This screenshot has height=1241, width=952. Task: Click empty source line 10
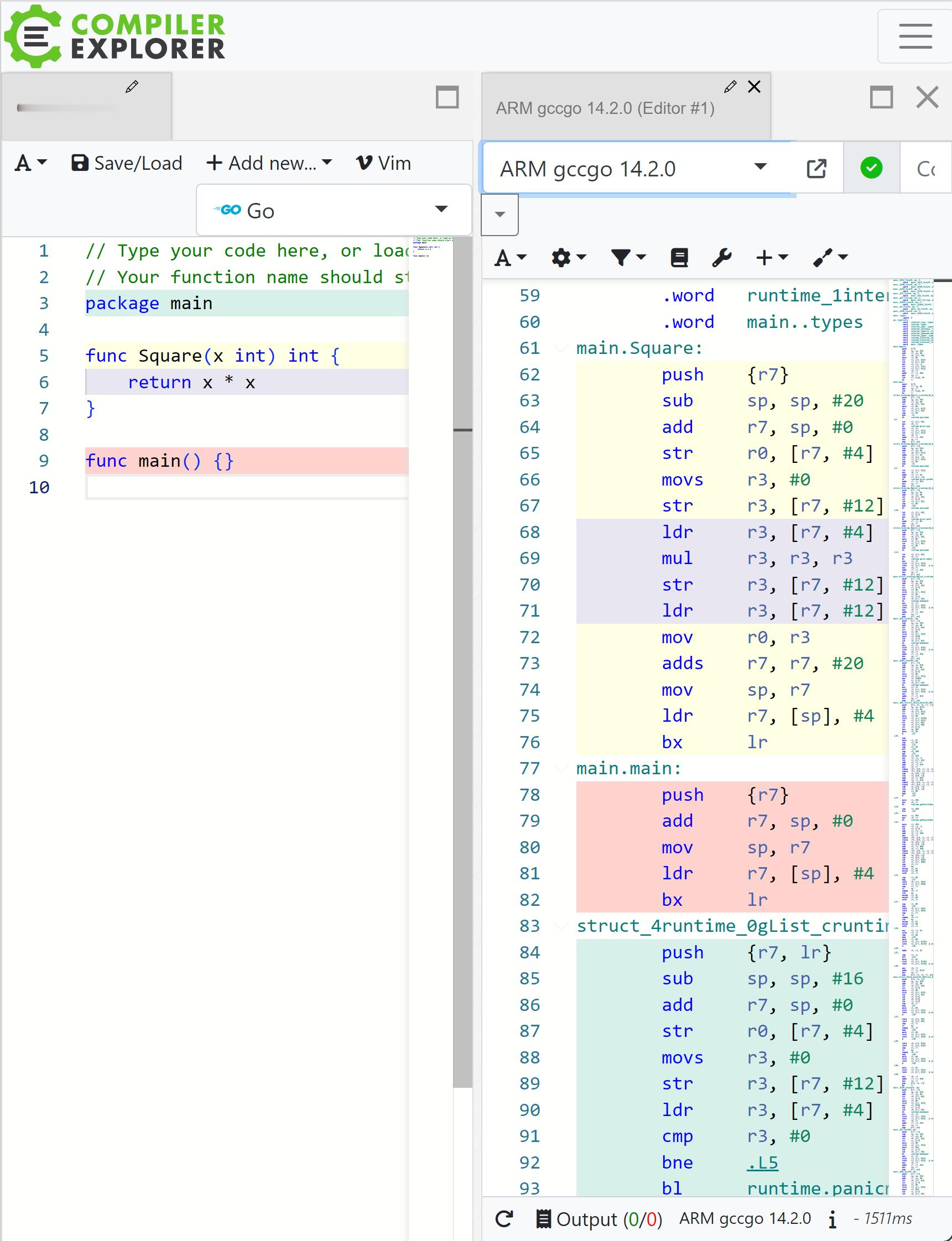pos(247,487)
